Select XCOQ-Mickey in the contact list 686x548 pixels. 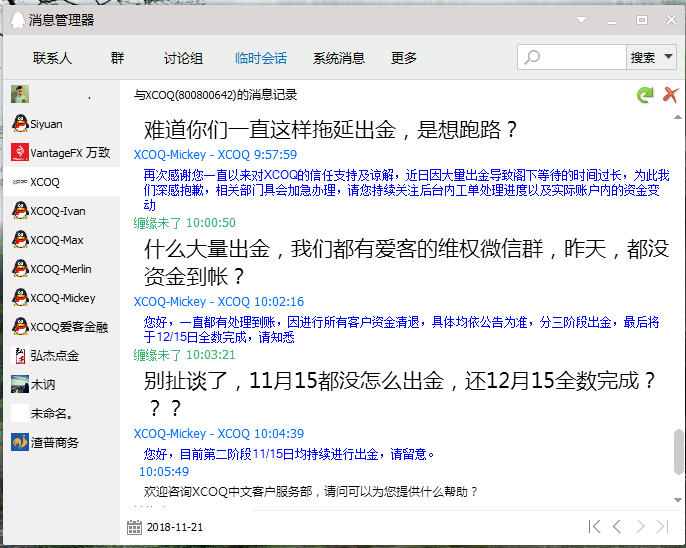60,298
